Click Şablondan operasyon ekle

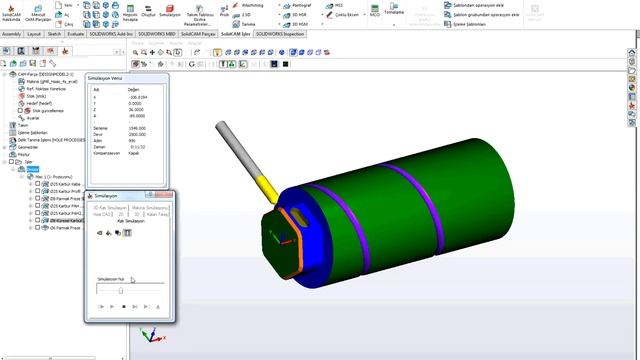(x=474, y=5)
